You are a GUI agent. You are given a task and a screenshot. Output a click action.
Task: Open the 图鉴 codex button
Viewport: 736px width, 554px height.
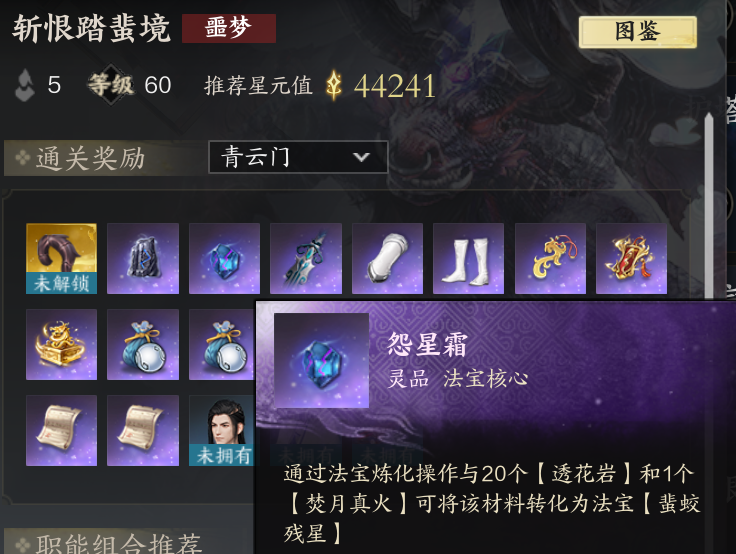pyautogui.click(x=637, y=32)
